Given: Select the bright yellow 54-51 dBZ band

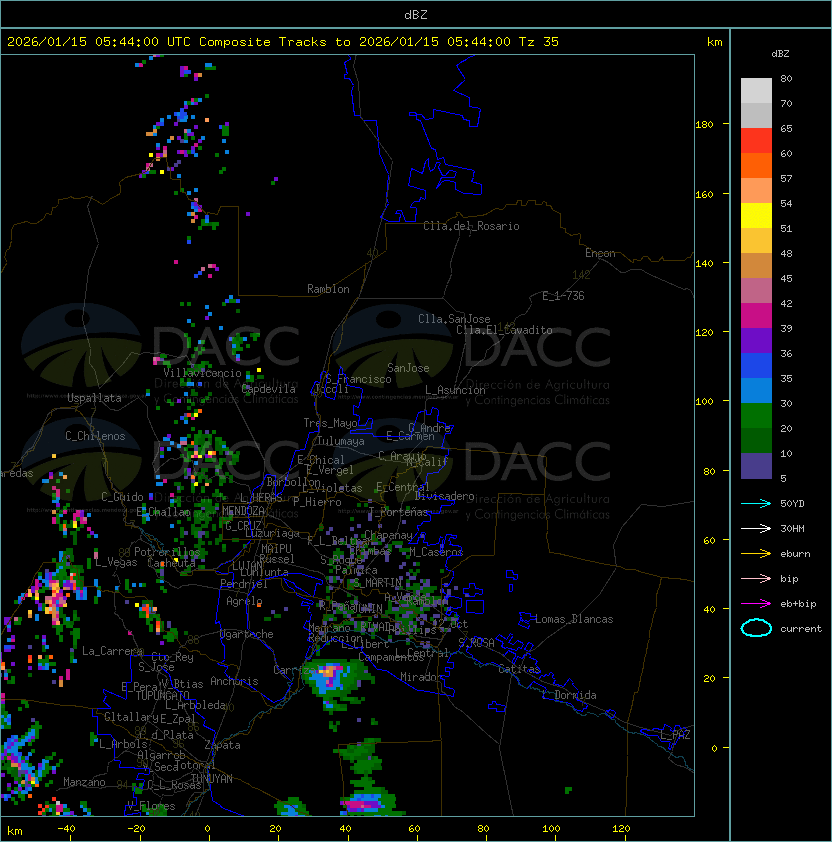Looking at the screenshot, I should pyautogui.click(x=756, y=216).
